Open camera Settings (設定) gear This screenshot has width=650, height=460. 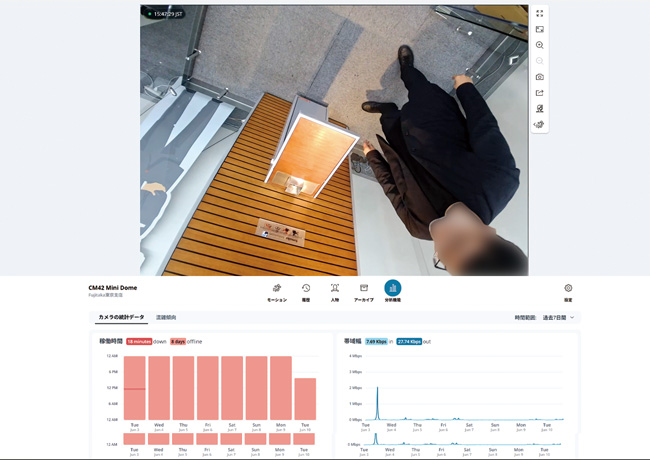tap(568, 291)
